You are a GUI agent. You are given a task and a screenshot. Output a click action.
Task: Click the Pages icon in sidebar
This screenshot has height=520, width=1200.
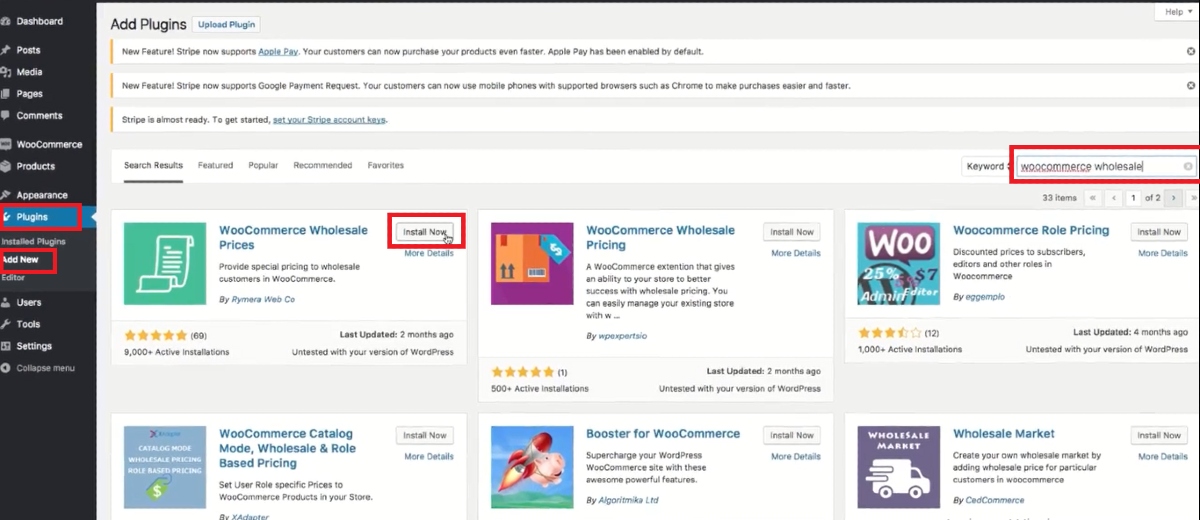tap(5, 94)
